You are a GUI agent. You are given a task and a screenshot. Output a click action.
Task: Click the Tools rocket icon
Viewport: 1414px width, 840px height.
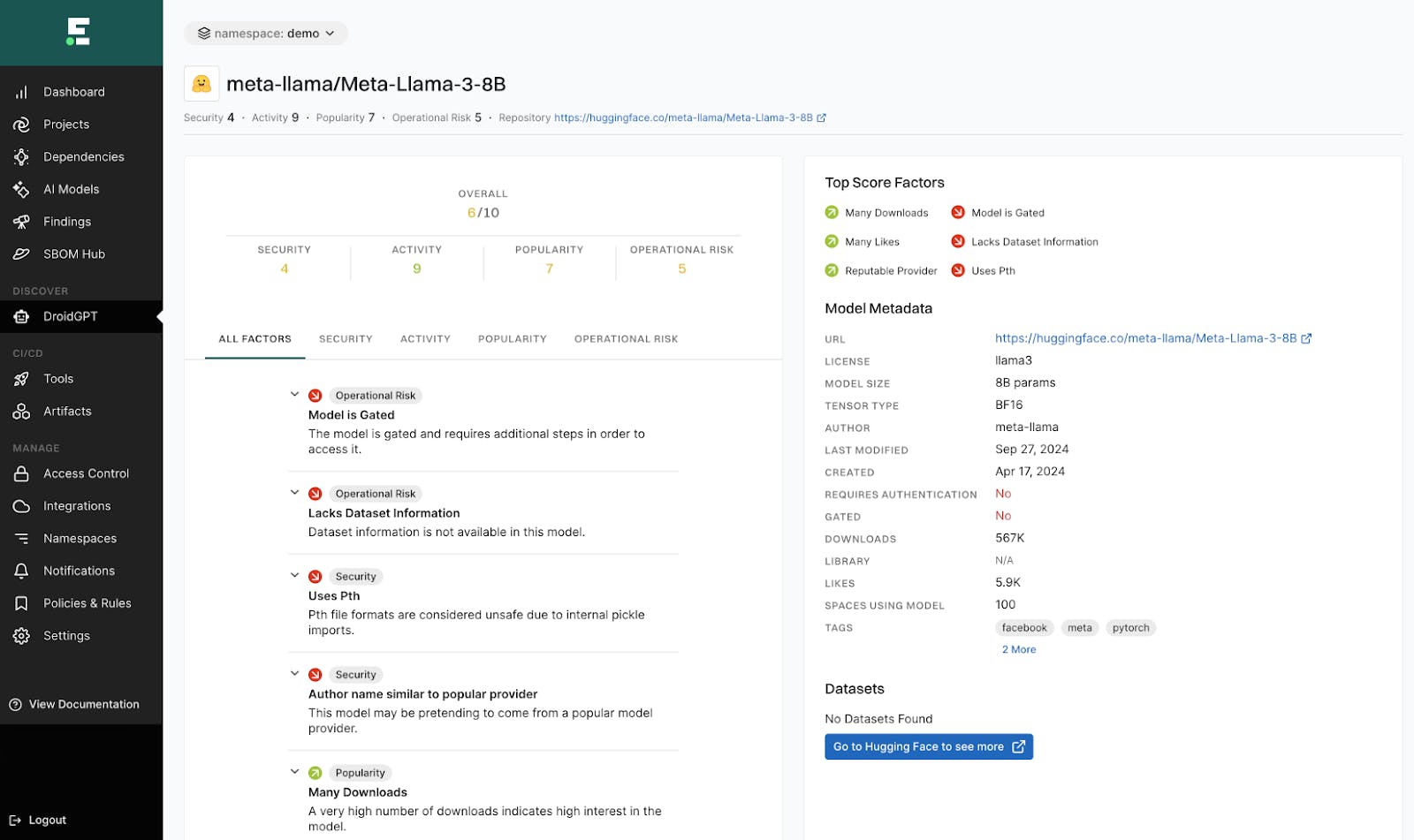point(21,379)
